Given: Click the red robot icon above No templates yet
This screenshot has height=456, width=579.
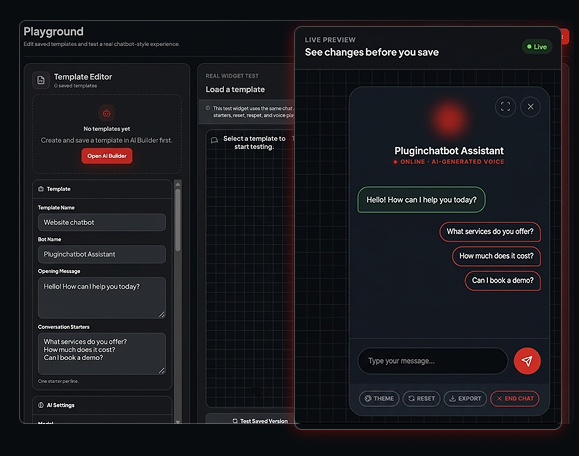Looking at the screenshot, I should click(x=107, y=113).
